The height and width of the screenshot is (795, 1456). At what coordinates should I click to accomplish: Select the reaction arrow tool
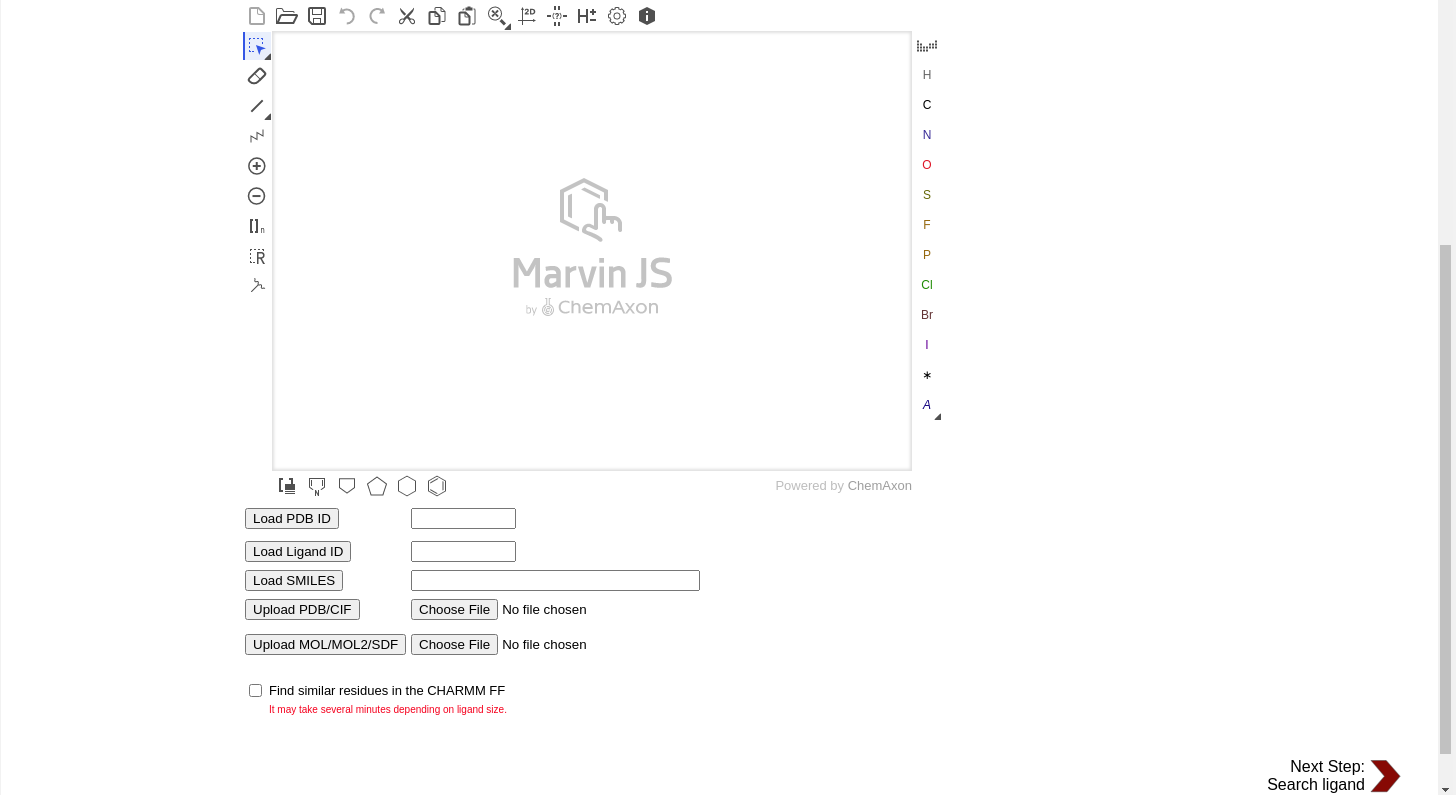click(x=257, y=286)
